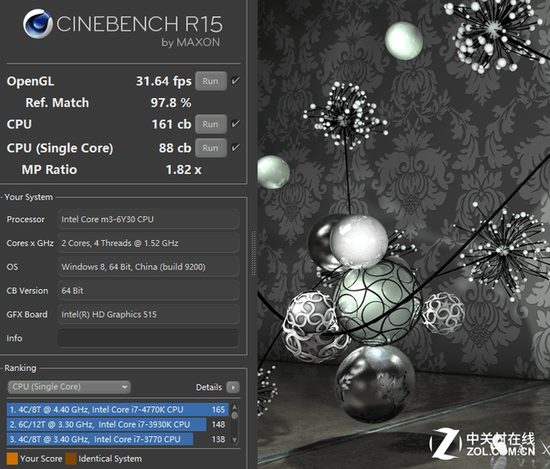Click the Ref. Match 97.8 % value

point(171,103)
